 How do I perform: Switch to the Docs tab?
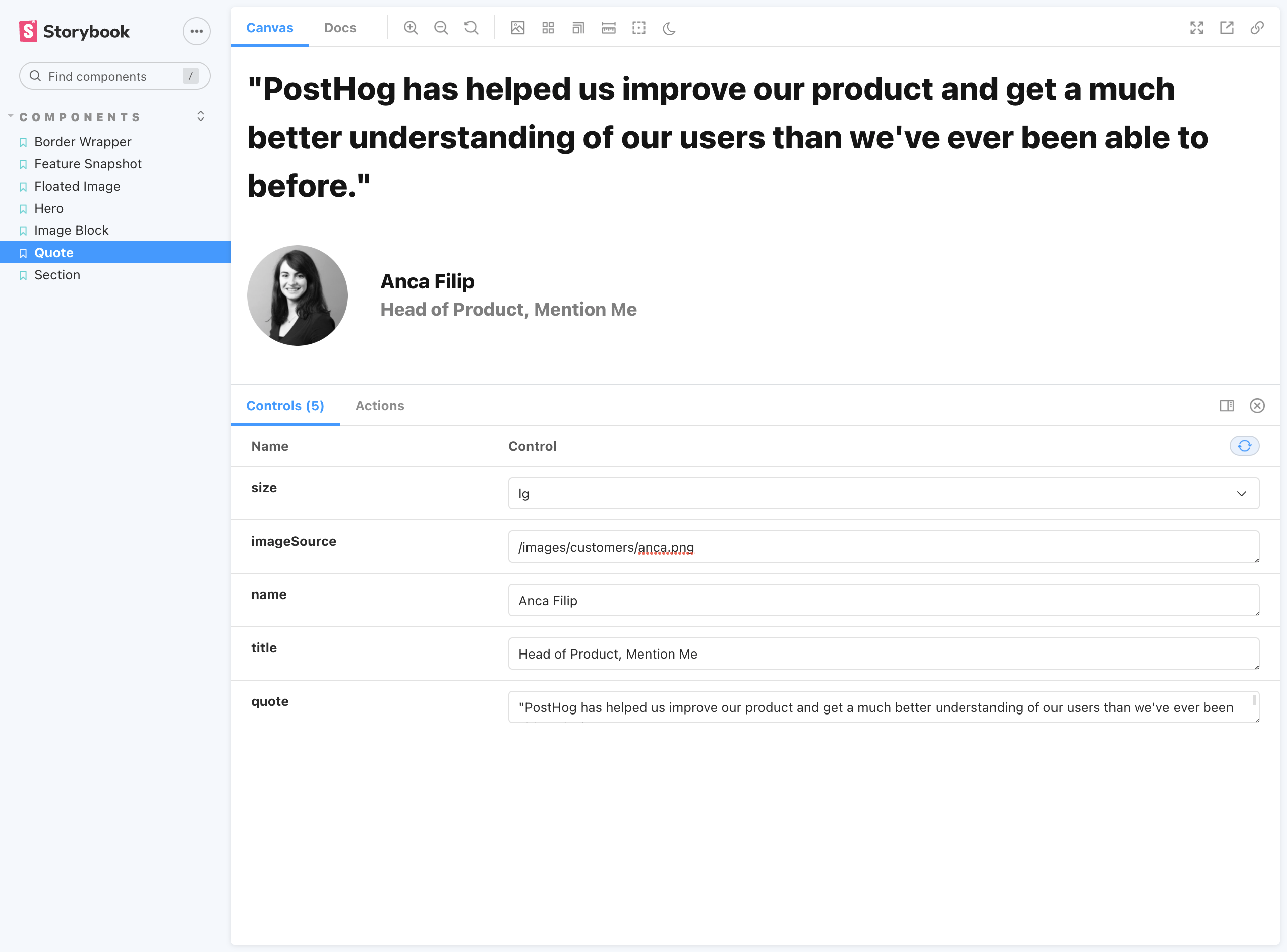tap(340, 28)
